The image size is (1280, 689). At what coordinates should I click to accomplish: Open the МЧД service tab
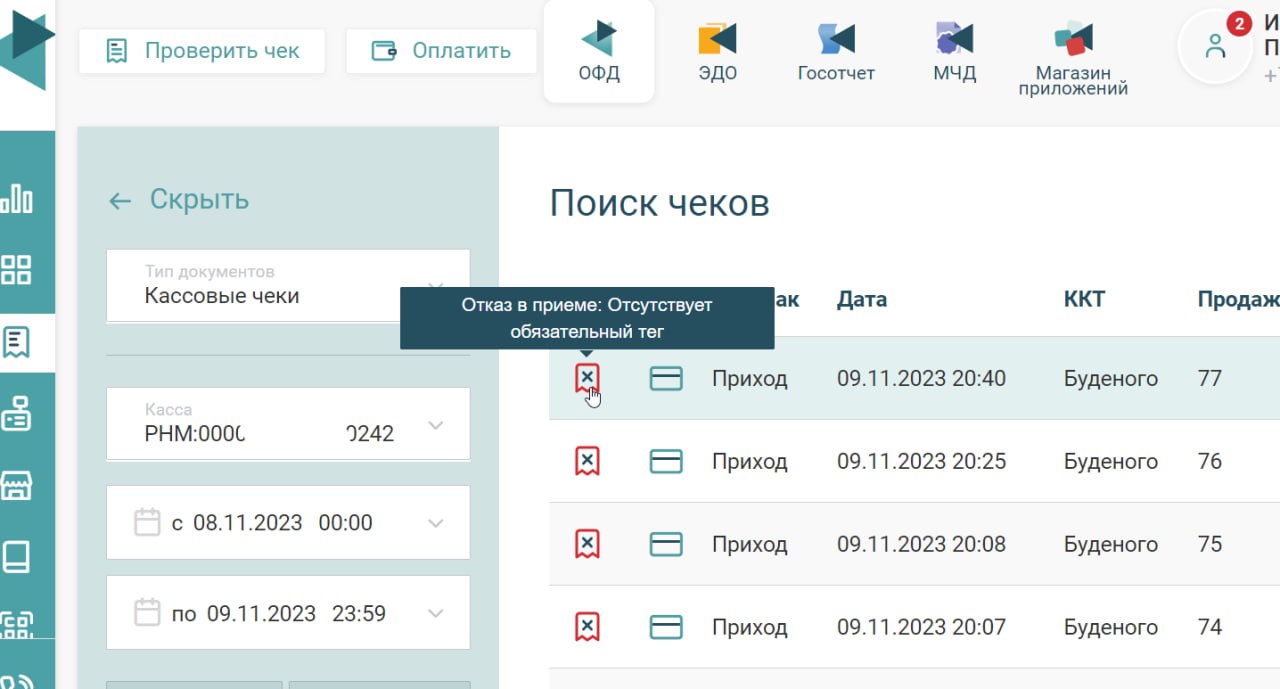click(x=954, y=52)
